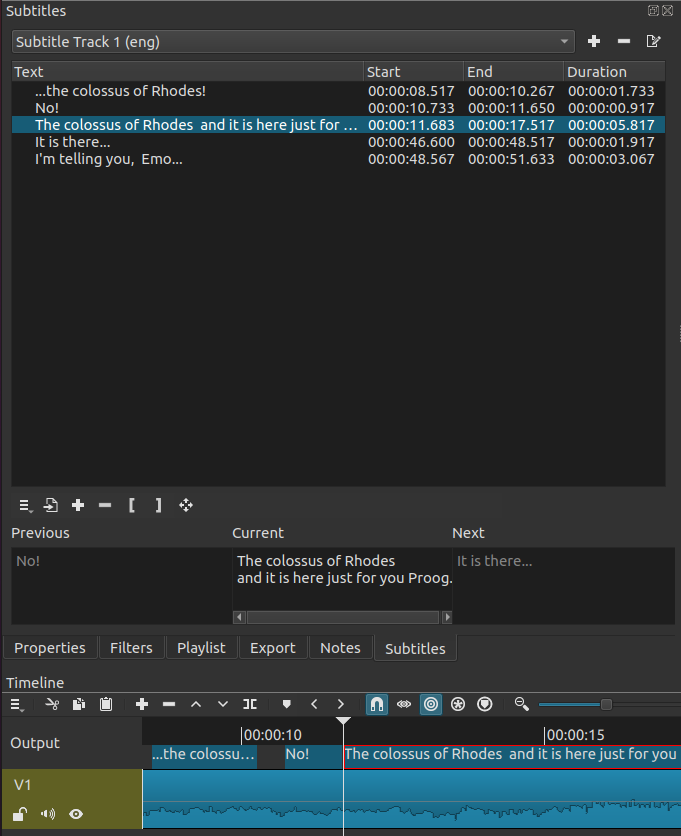Paste clip in the timeline toolbar
The width and height of the screenshot is (681, 836).
(x=106, y=704)
